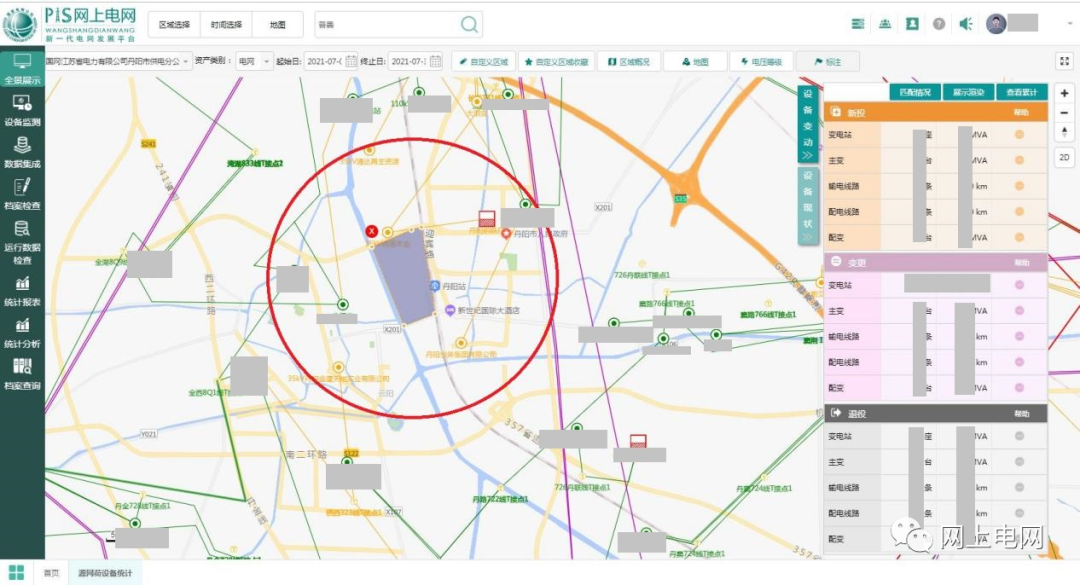Open 统计分析 statistical analysis in sidebar
This screenshot has width=1080, height=585.
coord(22,333)
